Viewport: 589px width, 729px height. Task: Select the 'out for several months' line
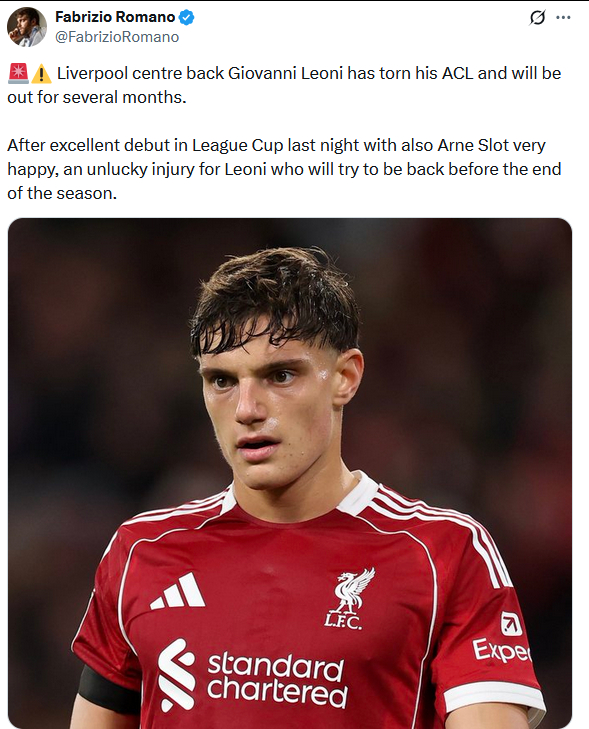97,98
